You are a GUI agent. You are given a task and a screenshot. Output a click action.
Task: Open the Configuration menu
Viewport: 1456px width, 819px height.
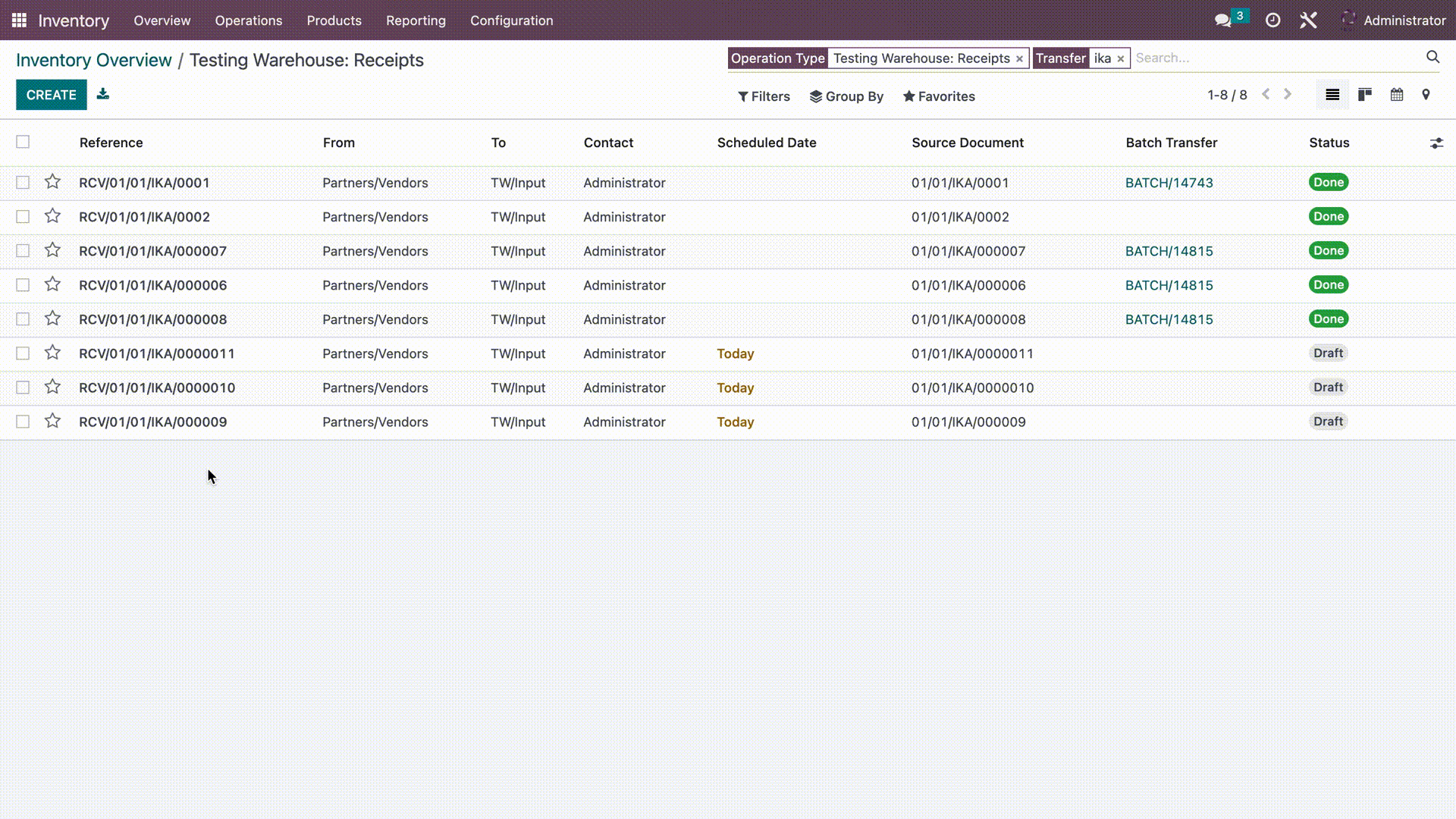tap(511, 20)
